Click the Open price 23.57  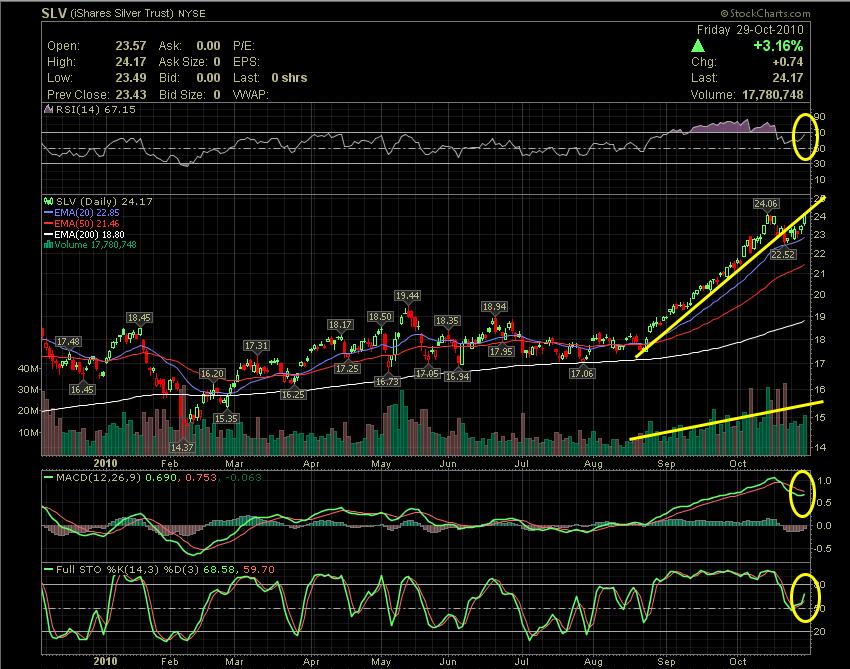pos(131,46)
